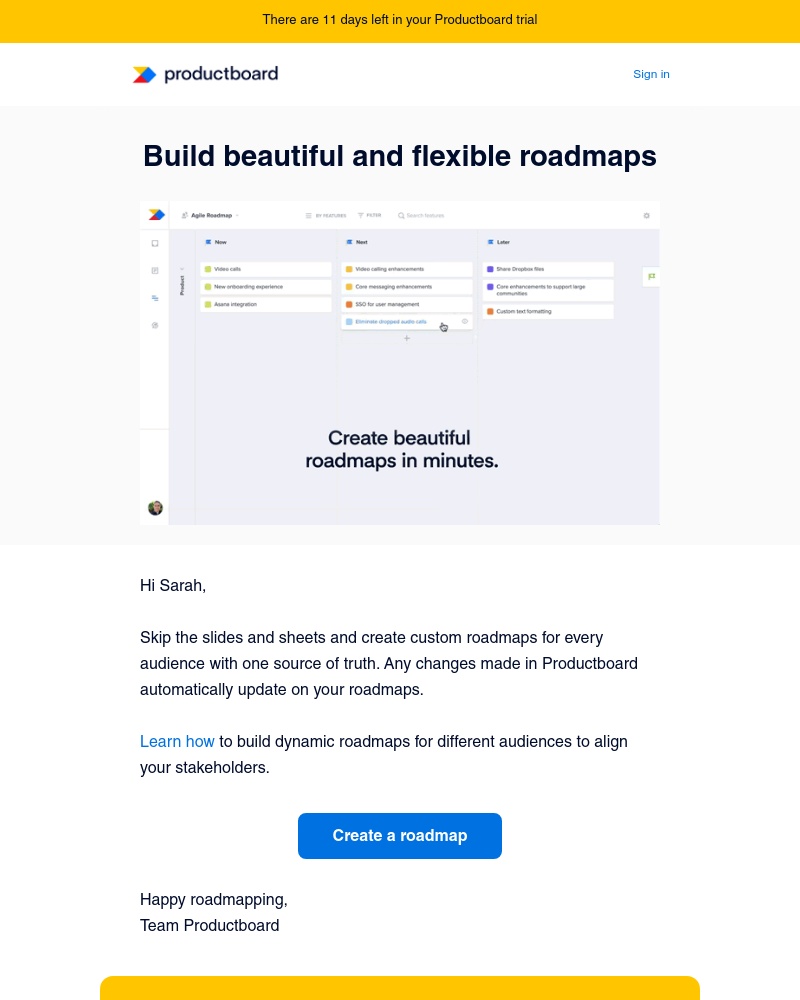Screen dimensions: 800x1000
Task: Click the Filter funnel icon in the toolbar
Action: tap(360, 215)
